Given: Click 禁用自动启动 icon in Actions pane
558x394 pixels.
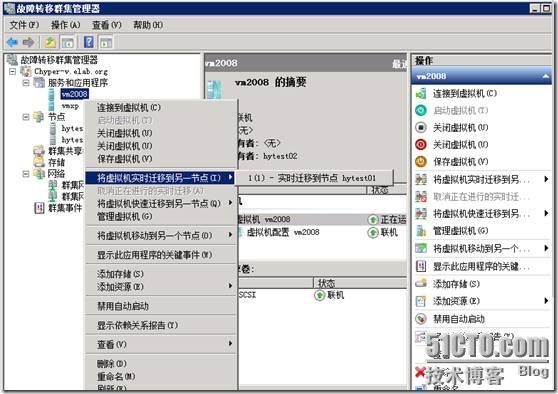Looking at the screenshot, I should coord(421,319).
